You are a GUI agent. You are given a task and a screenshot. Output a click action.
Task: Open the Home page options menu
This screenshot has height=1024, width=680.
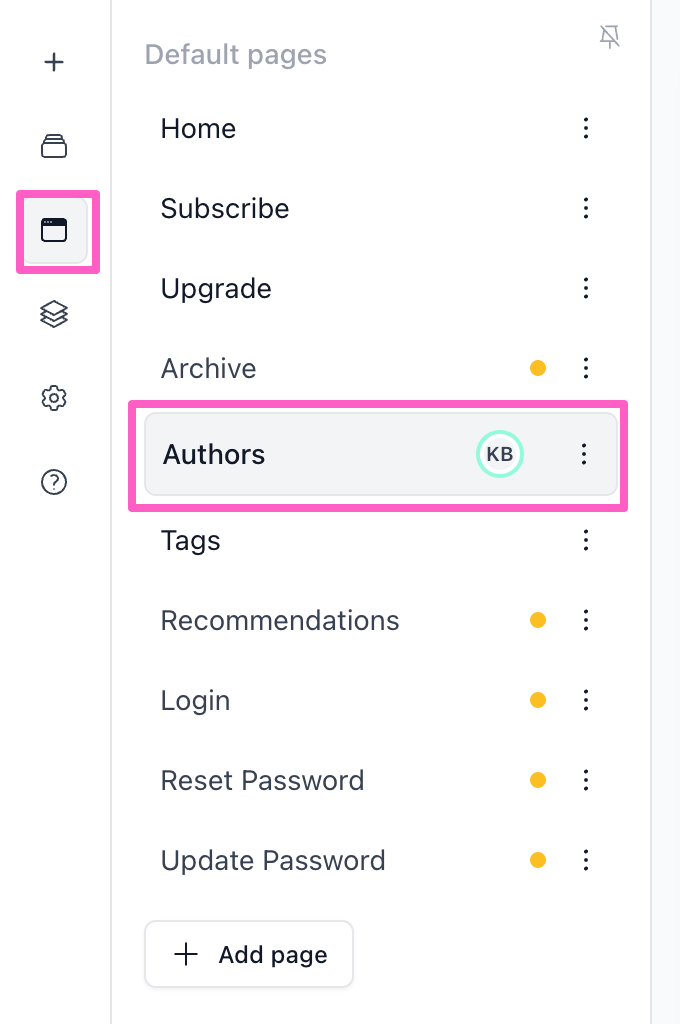point(586,128)
